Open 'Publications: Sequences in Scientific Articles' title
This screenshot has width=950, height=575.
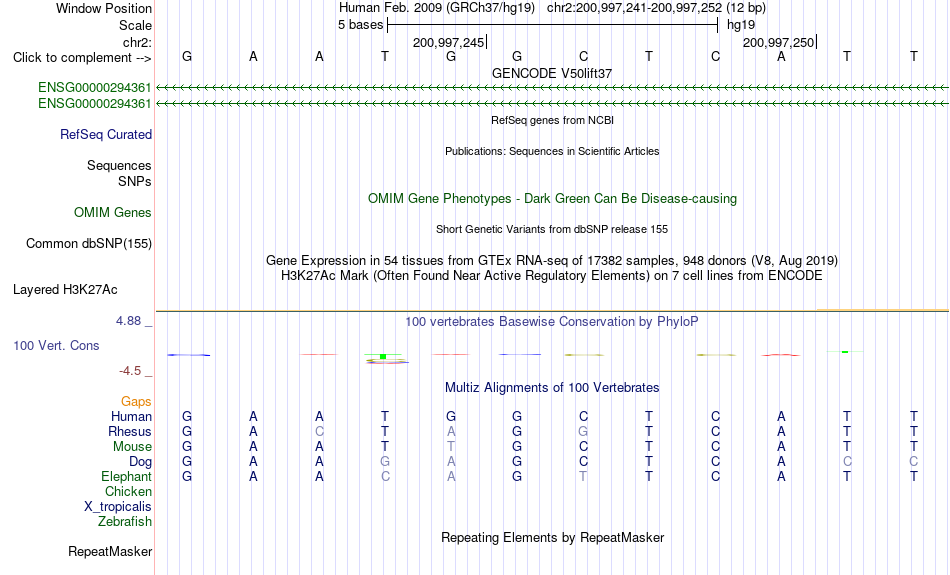(x=552, y=151)
